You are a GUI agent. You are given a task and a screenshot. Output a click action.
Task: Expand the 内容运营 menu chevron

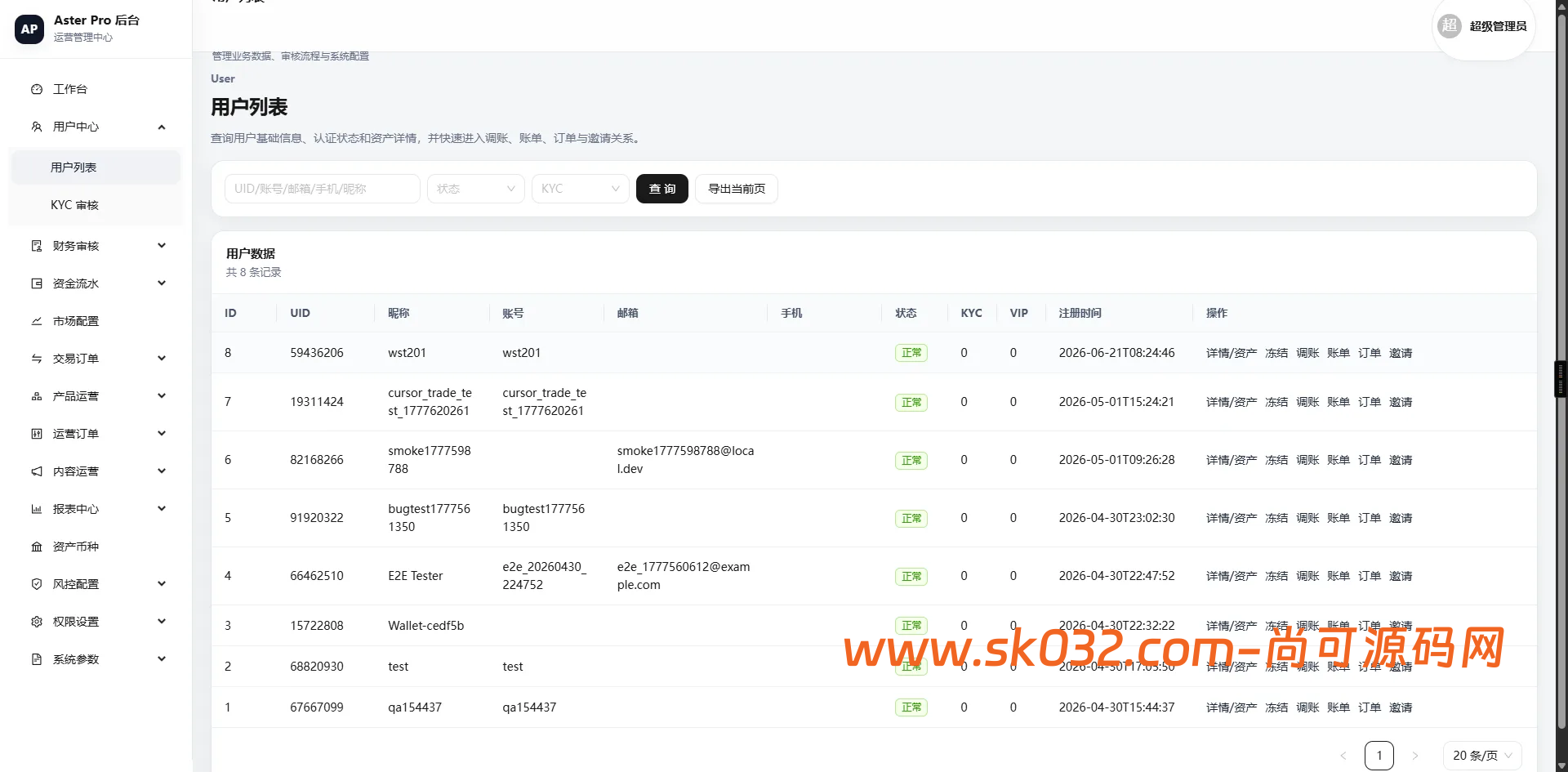click(x=162, y=471)
